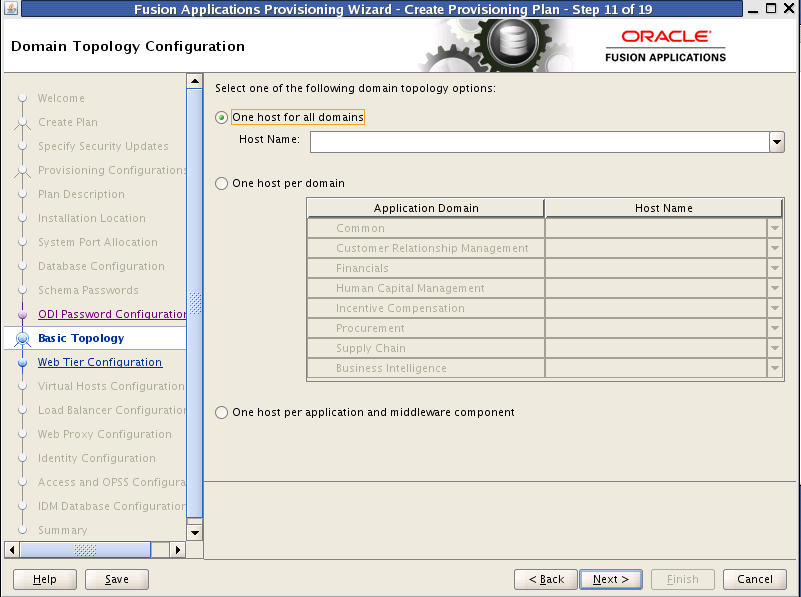Click the Common application domain cell

pos(426,228)
